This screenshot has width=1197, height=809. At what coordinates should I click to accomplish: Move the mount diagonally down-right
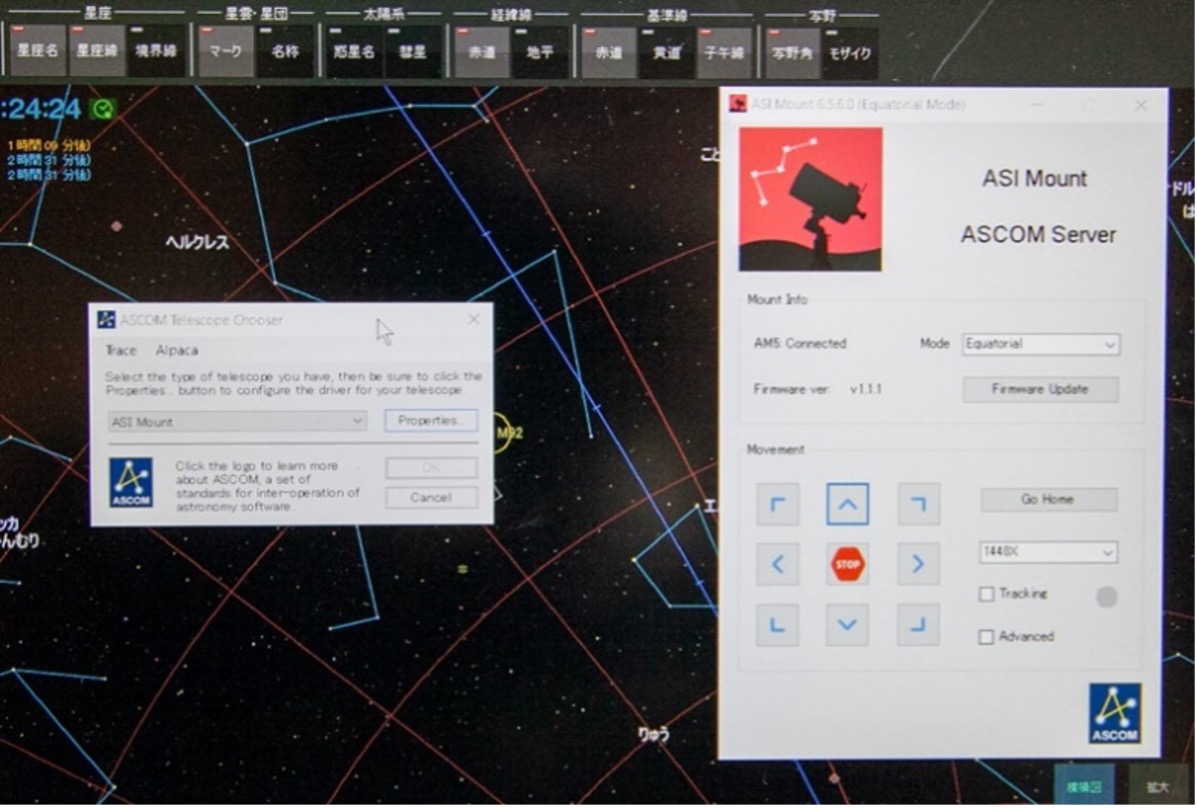point(918,624)
